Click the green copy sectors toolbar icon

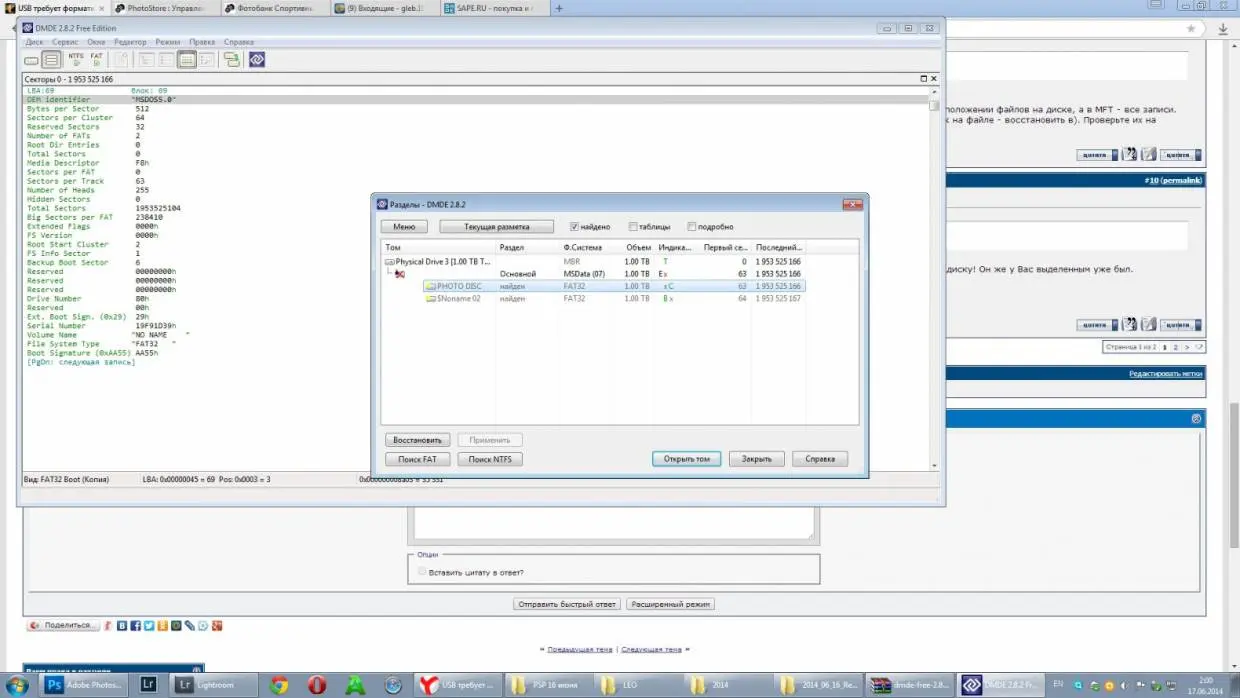coord(231,60)
